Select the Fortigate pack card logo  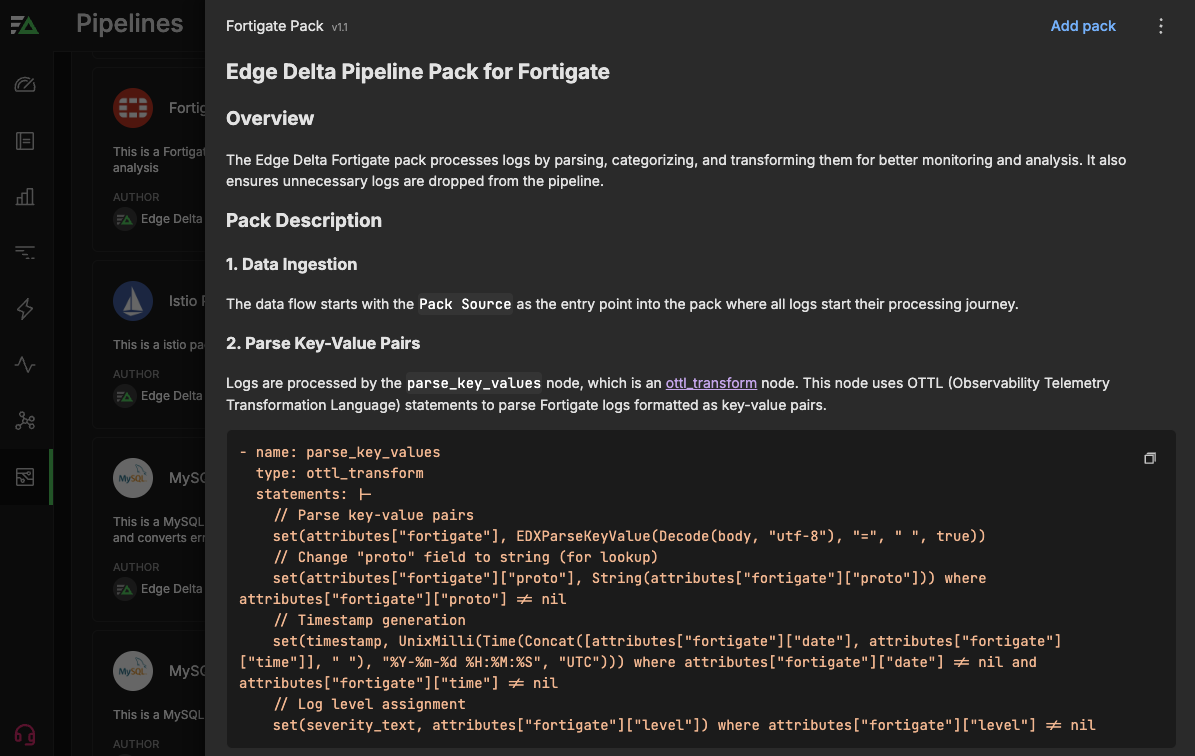133,107
